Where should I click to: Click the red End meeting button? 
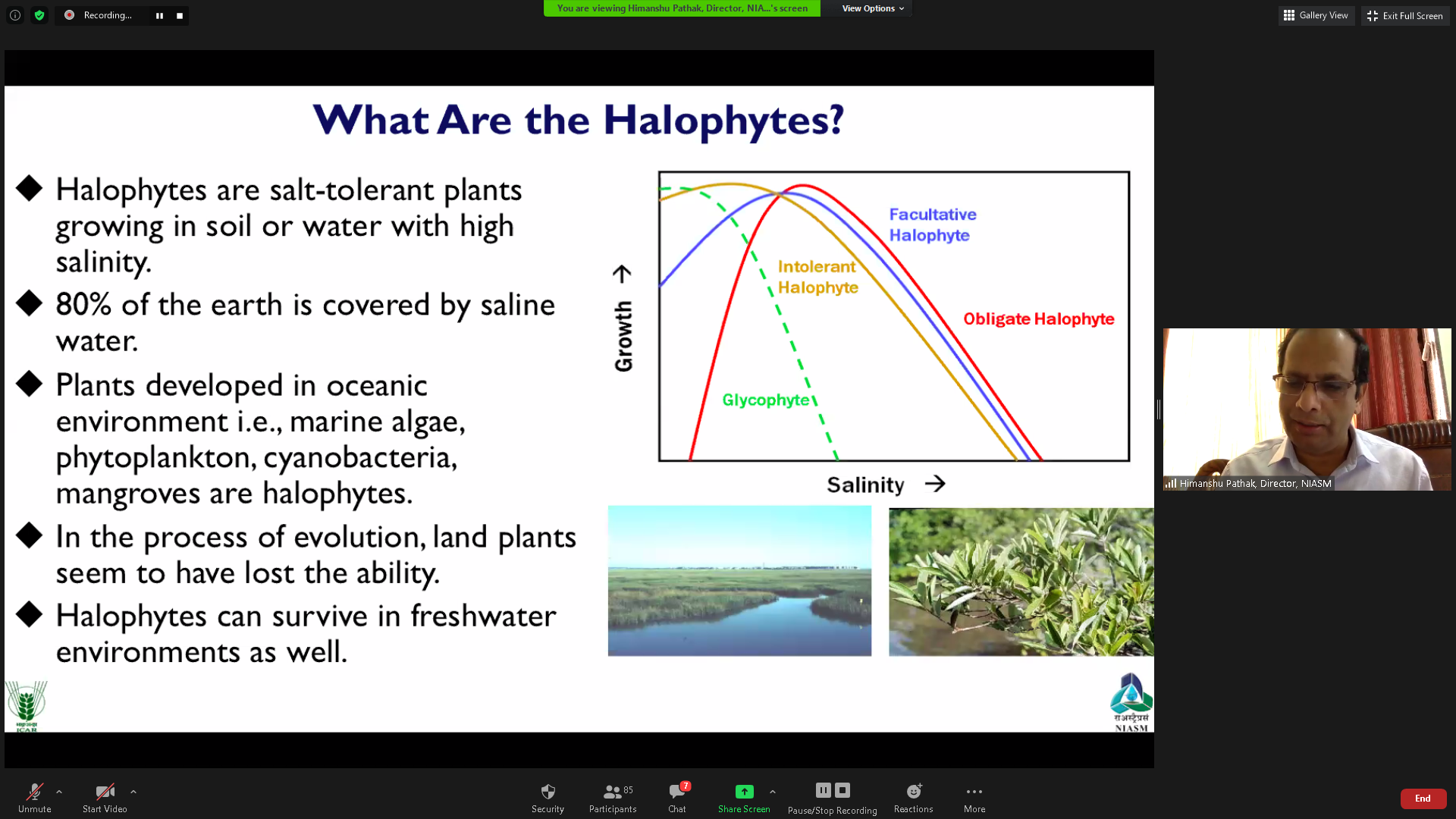(x=1423, y=798)
